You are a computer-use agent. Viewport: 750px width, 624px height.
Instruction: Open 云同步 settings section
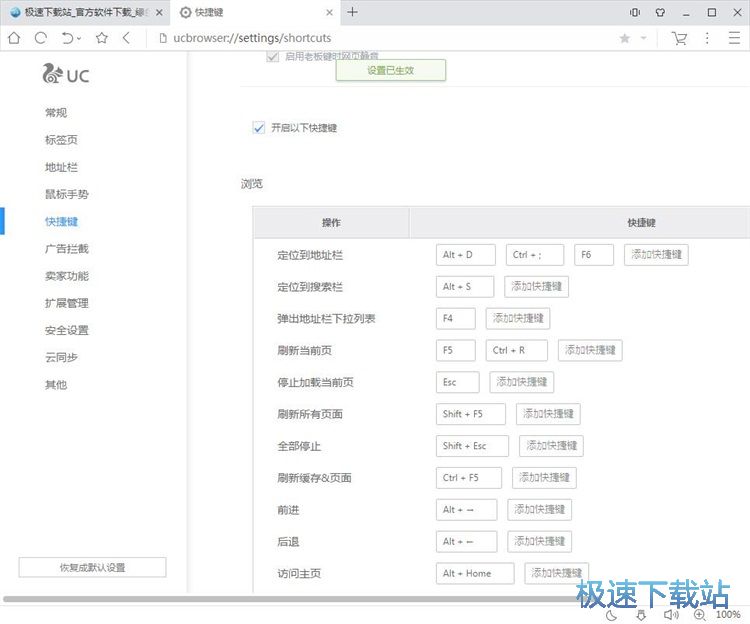pyautogui.click(x=61, y=357)
